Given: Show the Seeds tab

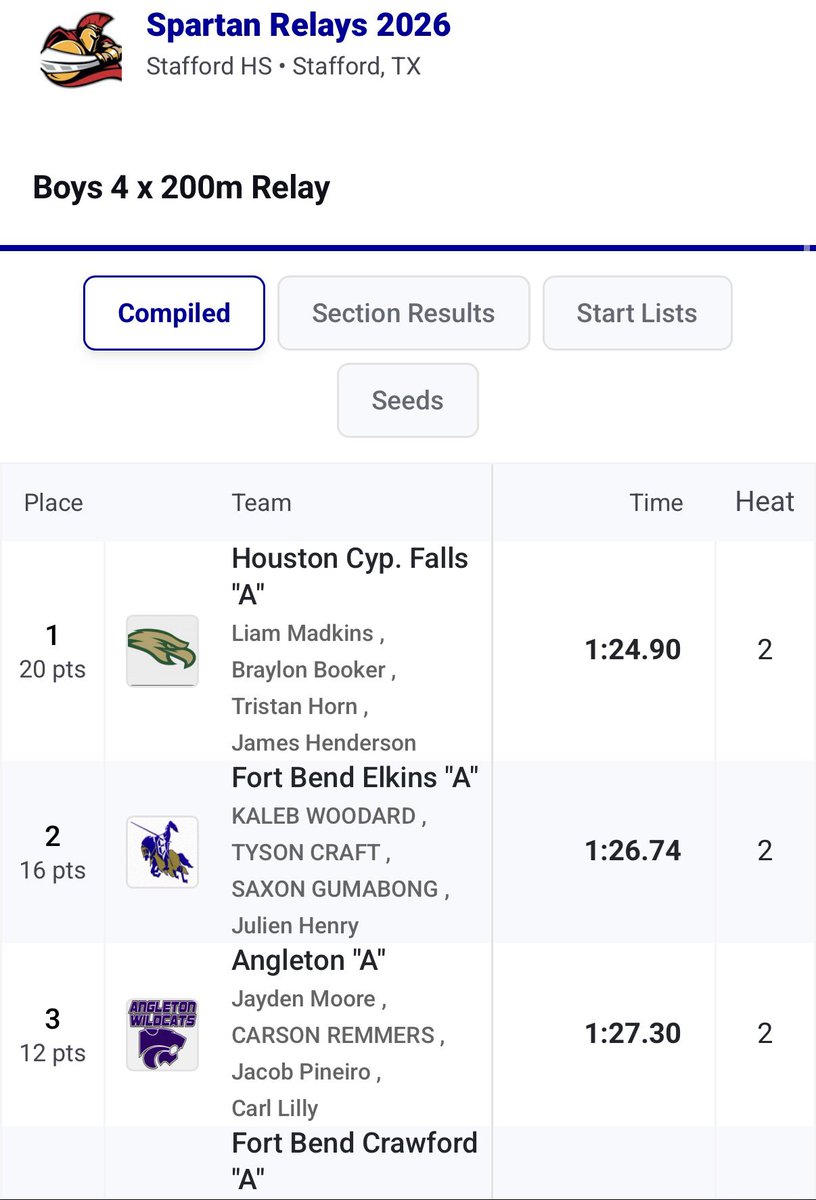Looking at the screenshot, I should pyautogui.click(x=408, y=400).
